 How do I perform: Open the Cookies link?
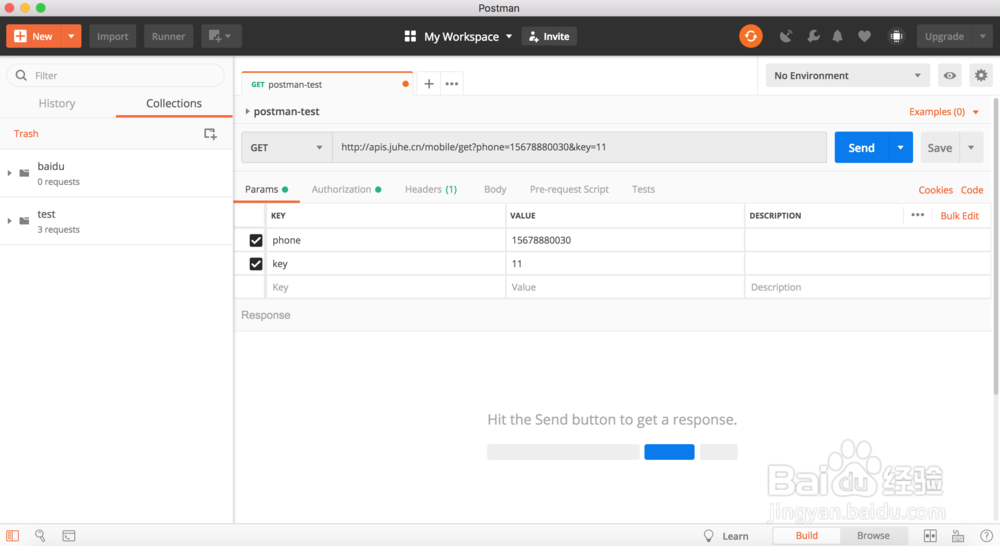point(935,190)
